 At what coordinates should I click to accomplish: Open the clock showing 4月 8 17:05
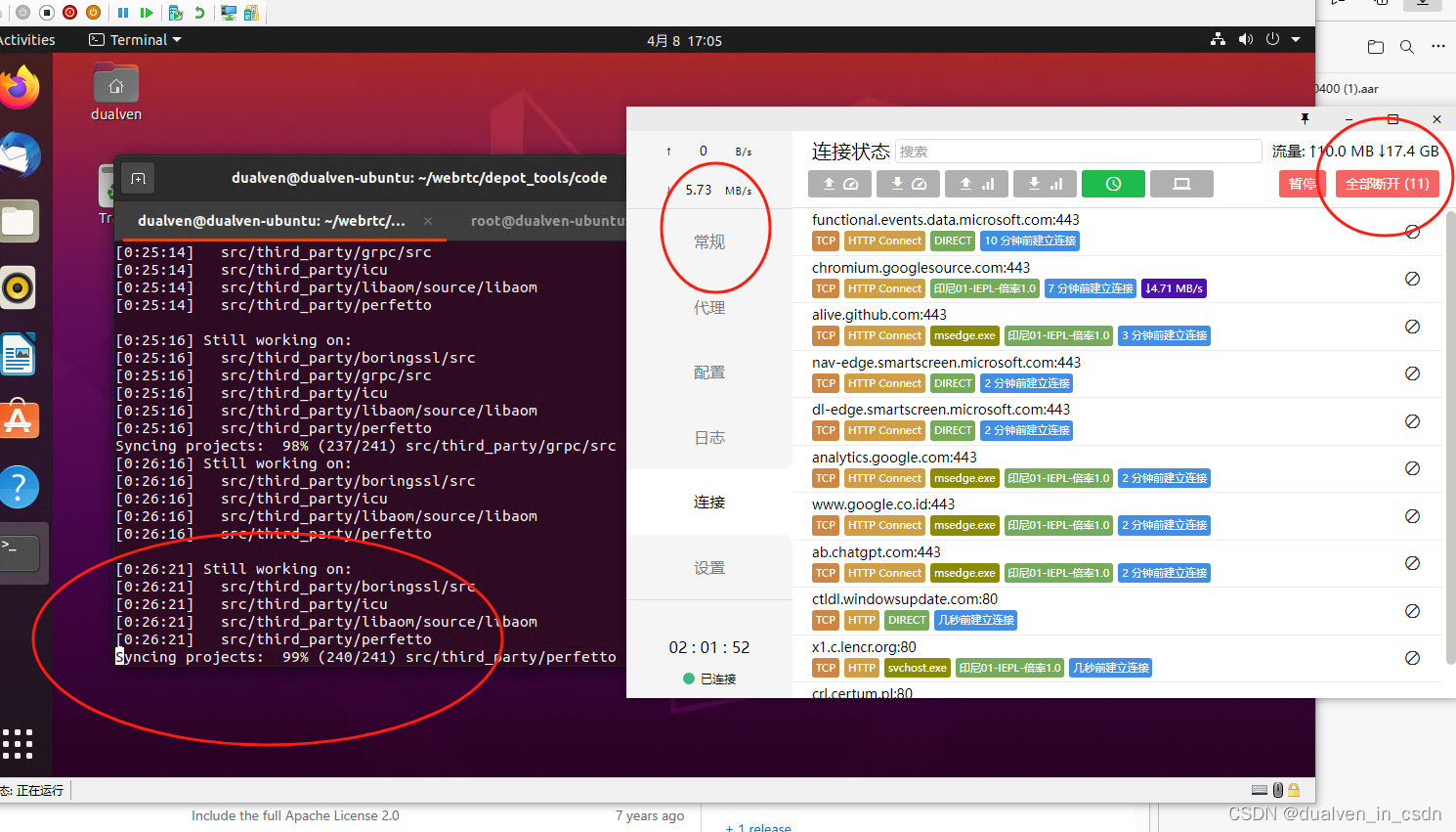[x=684, y=40]
